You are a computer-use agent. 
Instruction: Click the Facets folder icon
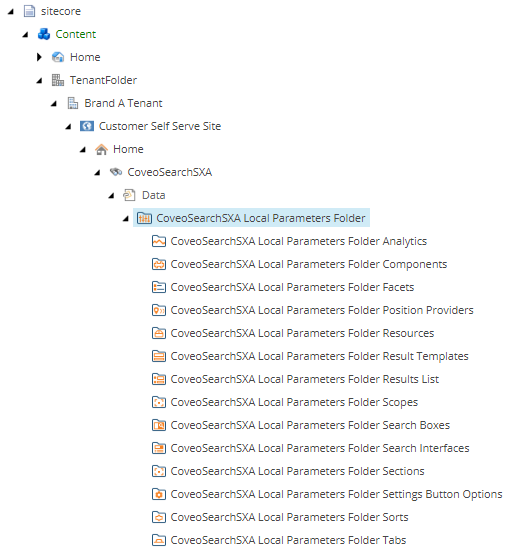(159, 287)
